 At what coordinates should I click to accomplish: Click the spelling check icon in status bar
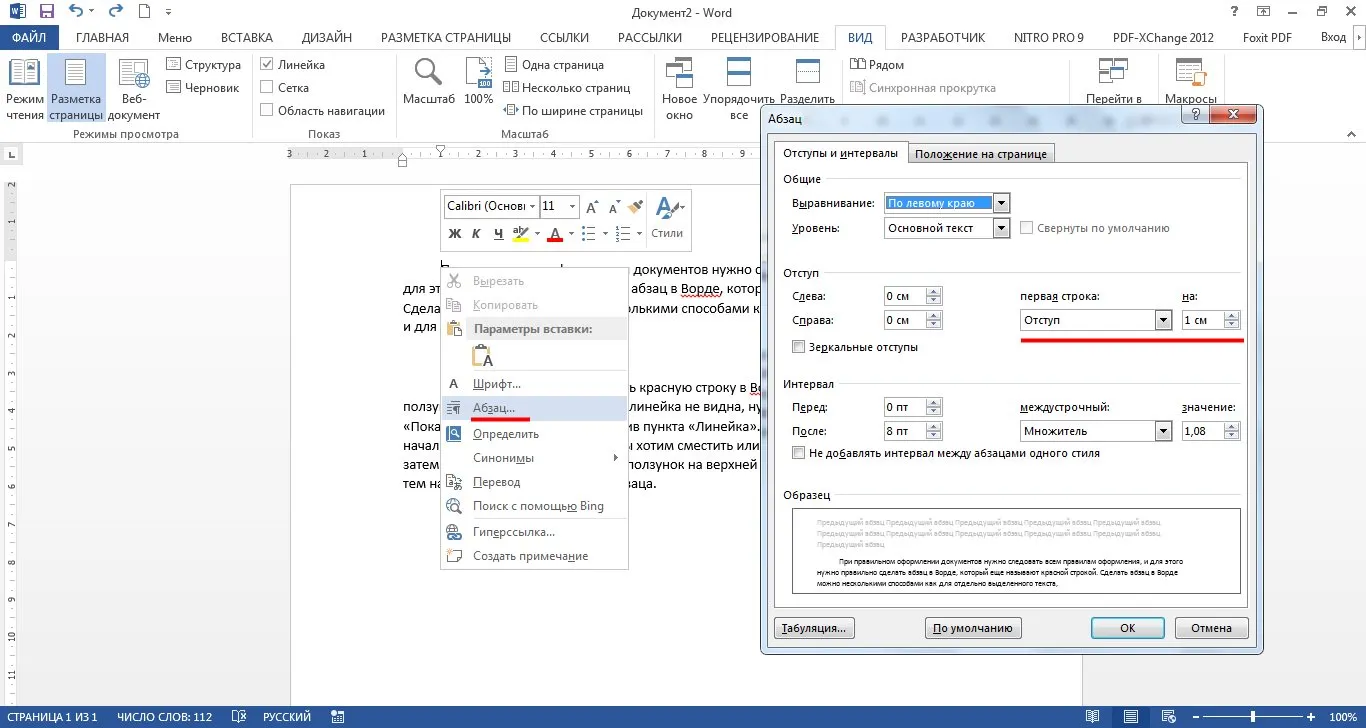[x=240, y=717]
